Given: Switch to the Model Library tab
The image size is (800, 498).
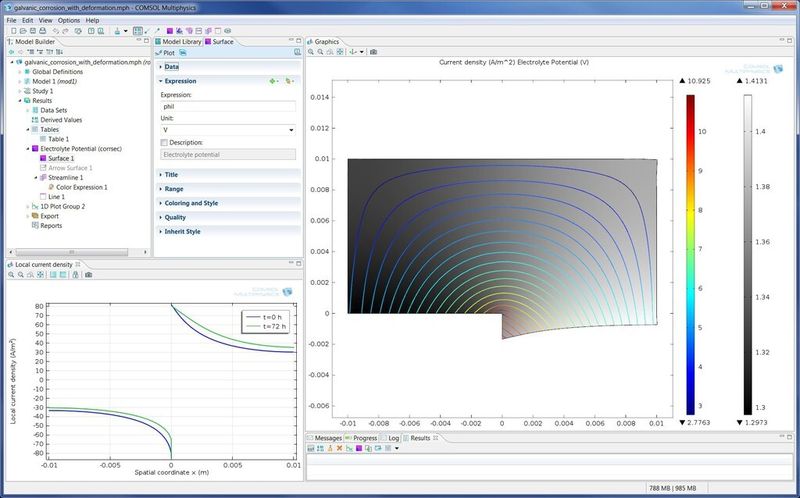Looking at the screenshot, I should 180,41.
